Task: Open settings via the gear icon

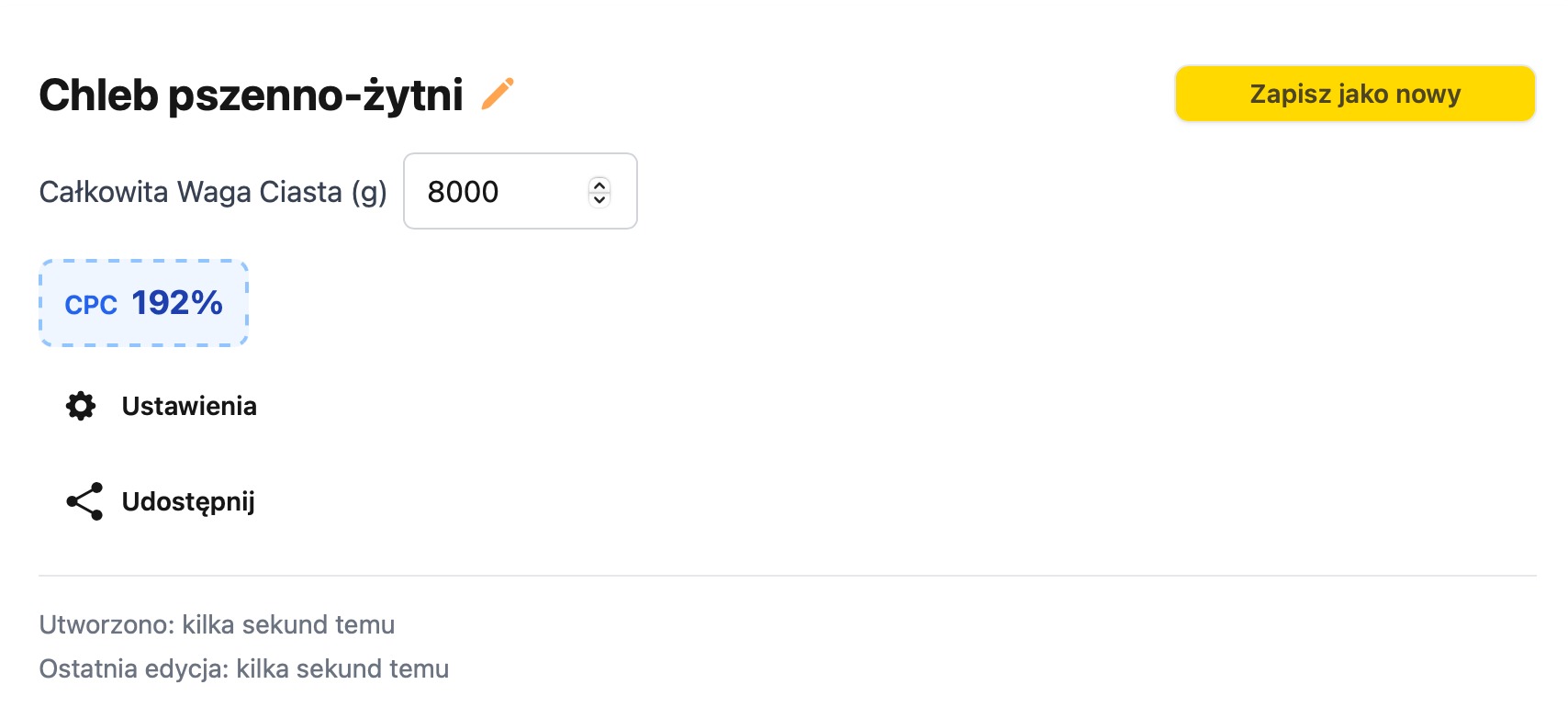Action: (x=81, y=406)
